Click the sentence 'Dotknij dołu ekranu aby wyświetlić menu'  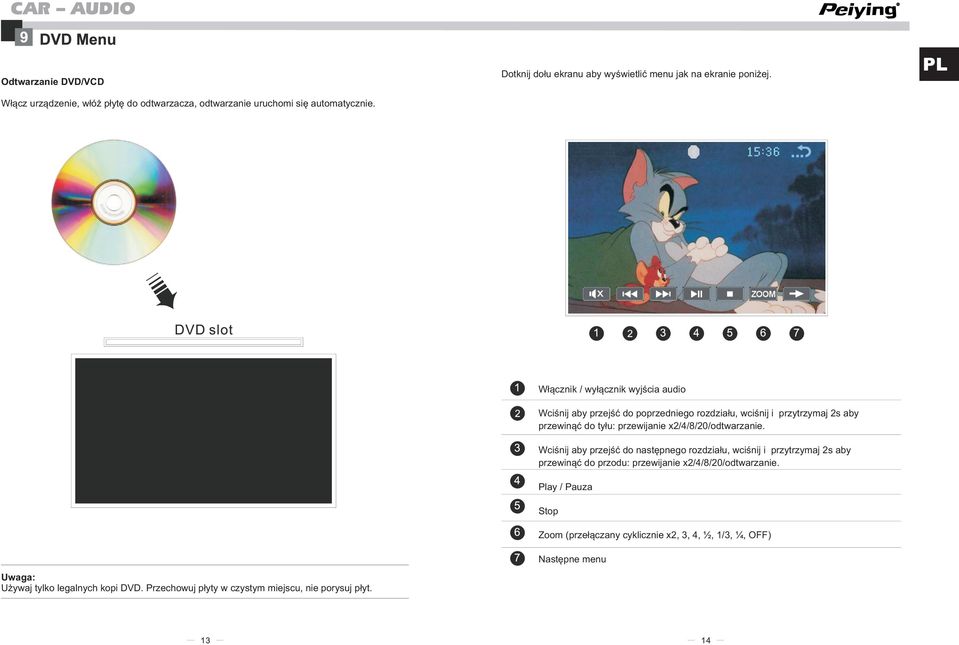[636, 74]
